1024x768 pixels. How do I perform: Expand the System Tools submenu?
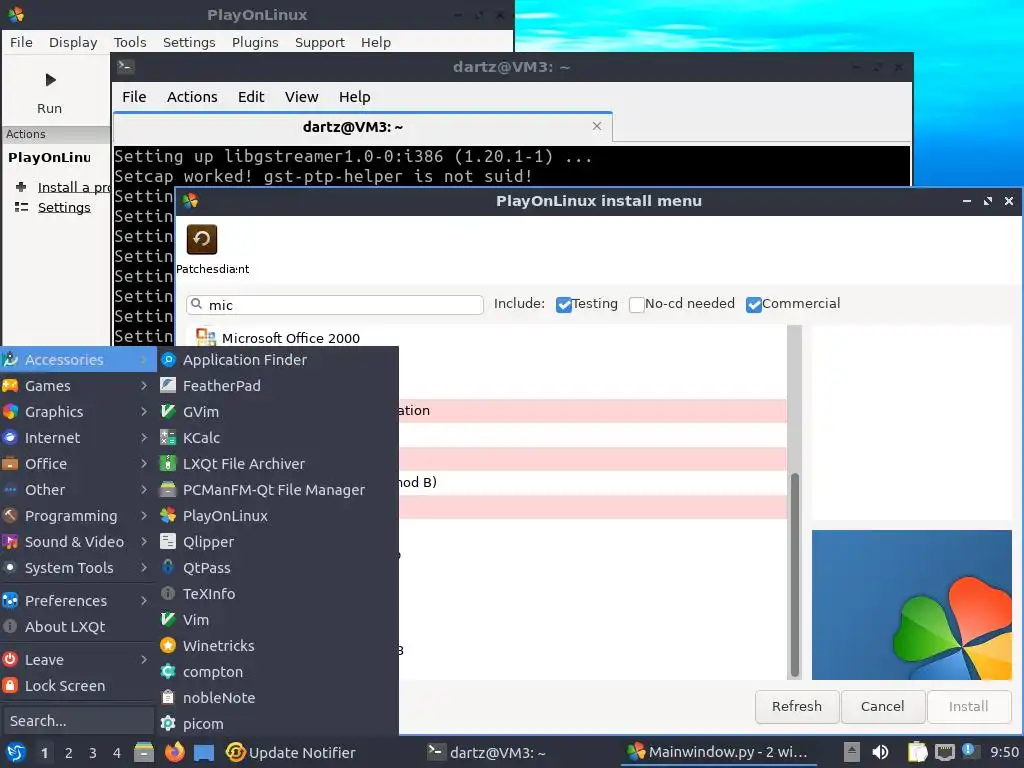pyautogui.click(x=77, y=568)
